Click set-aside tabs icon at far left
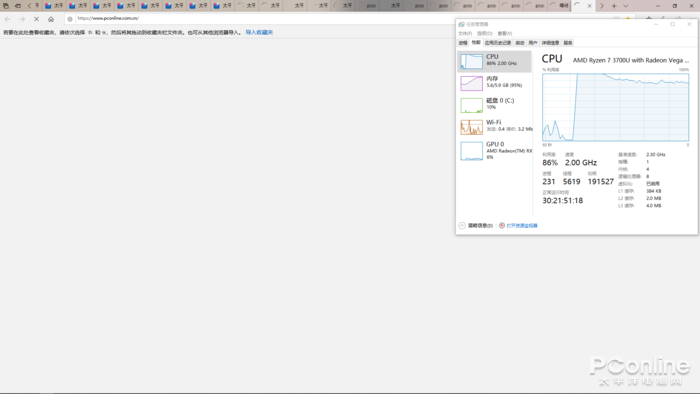The height and width of the screenshot is (394, 700). (6, 6)
